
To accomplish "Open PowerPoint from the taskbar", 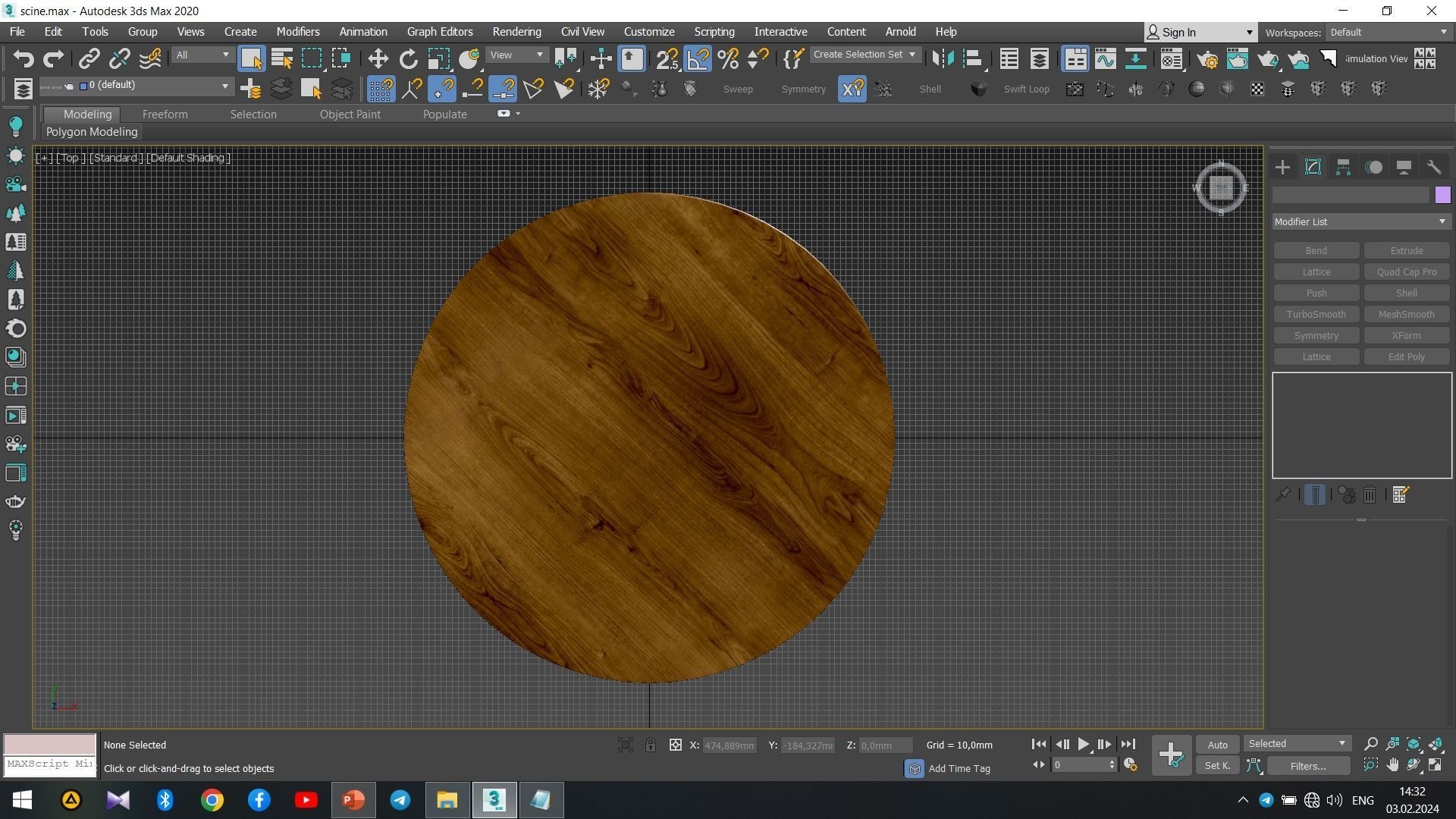I will coord(353,800).
